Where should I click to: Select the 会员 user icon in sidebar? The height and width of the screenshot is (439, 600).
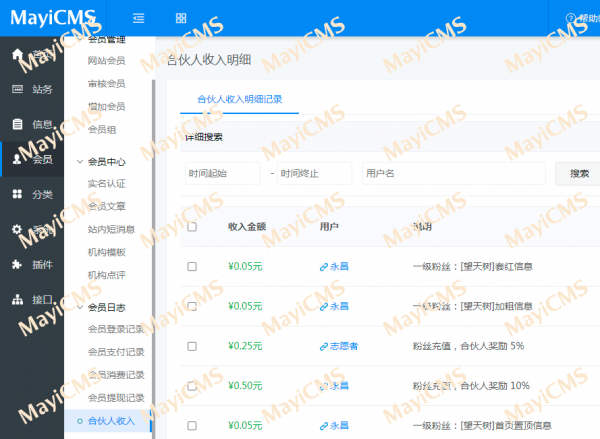17,159
